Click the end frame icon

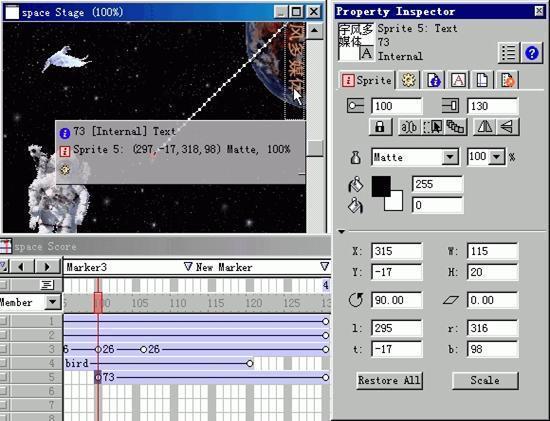pos(450,106)
